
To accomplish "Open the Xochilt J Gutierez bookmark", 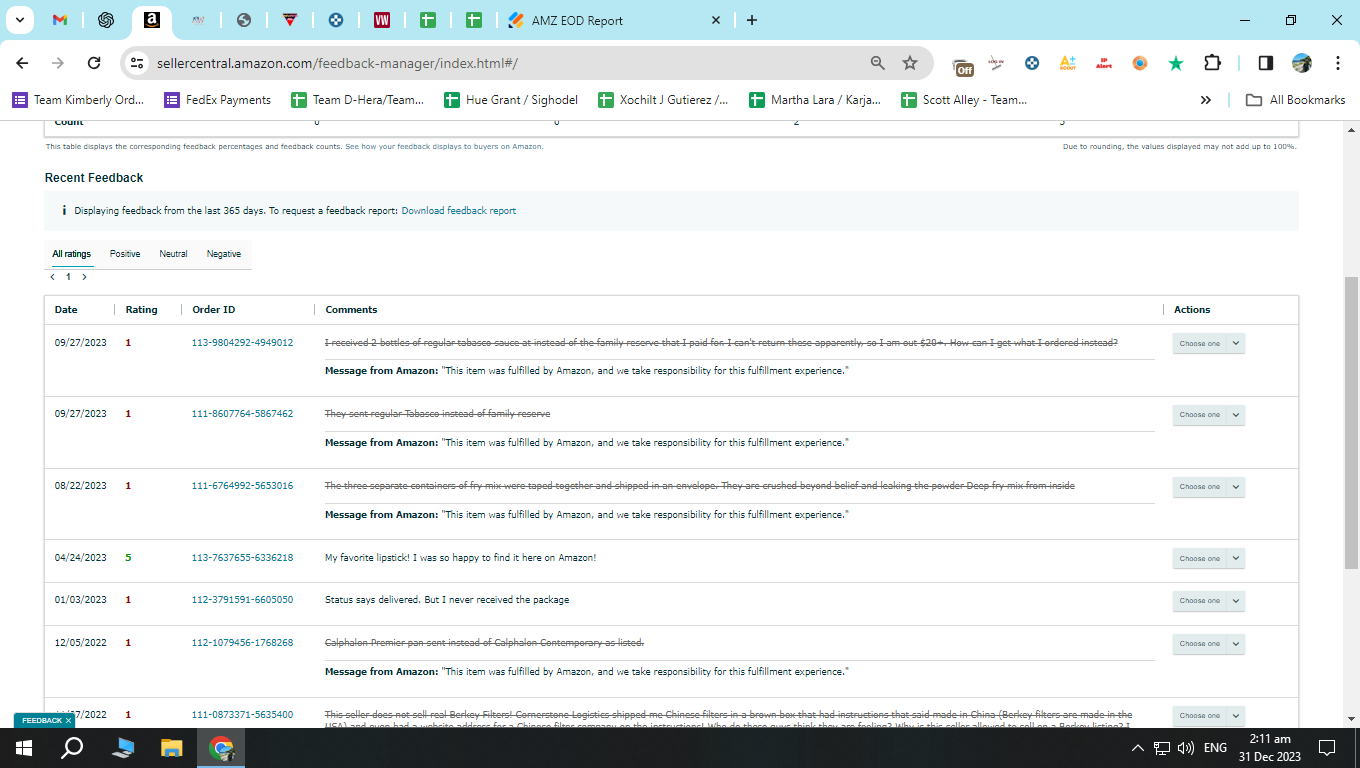I will 663,100.
